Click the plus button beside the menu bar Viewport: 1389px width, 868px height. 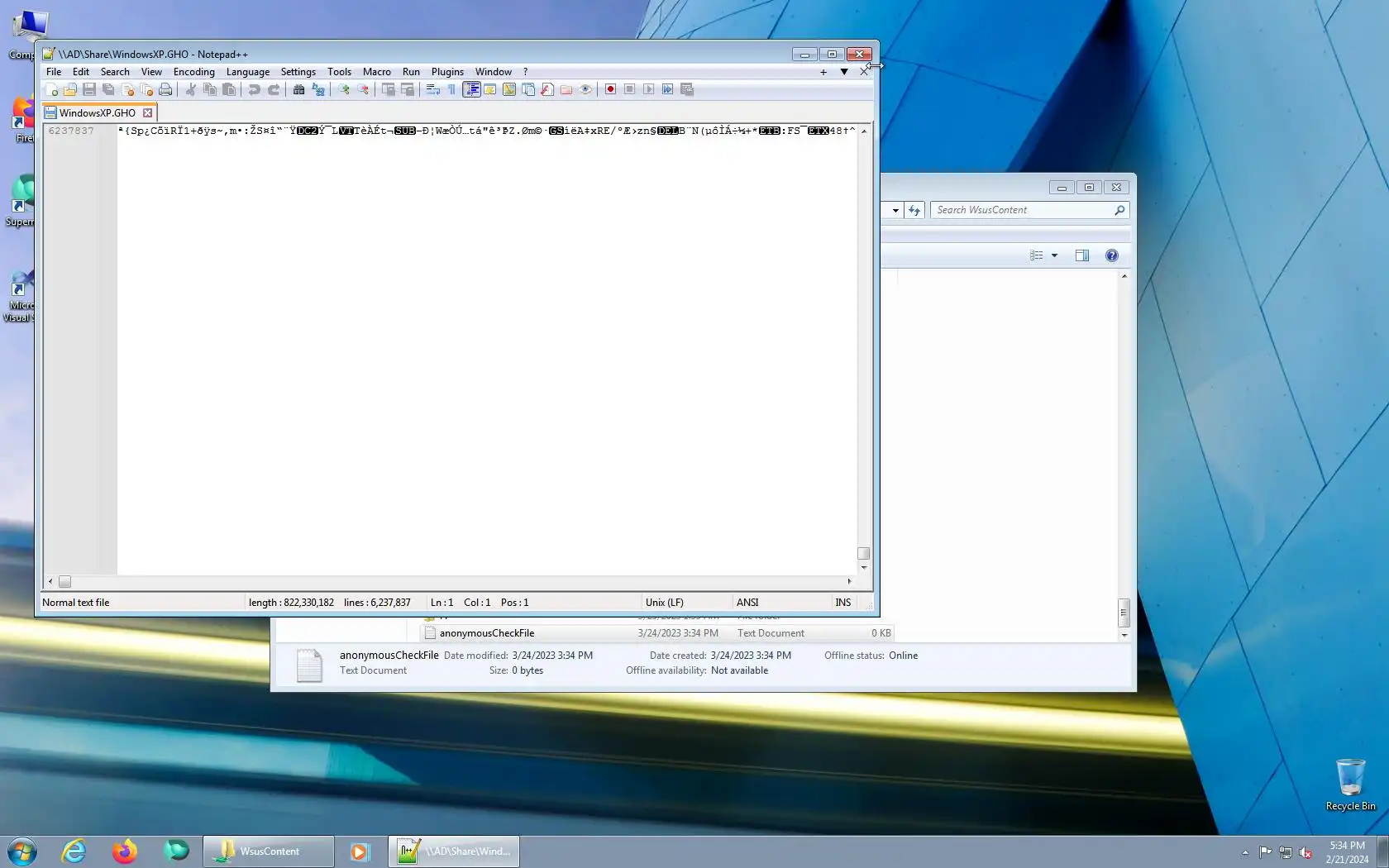823,72
